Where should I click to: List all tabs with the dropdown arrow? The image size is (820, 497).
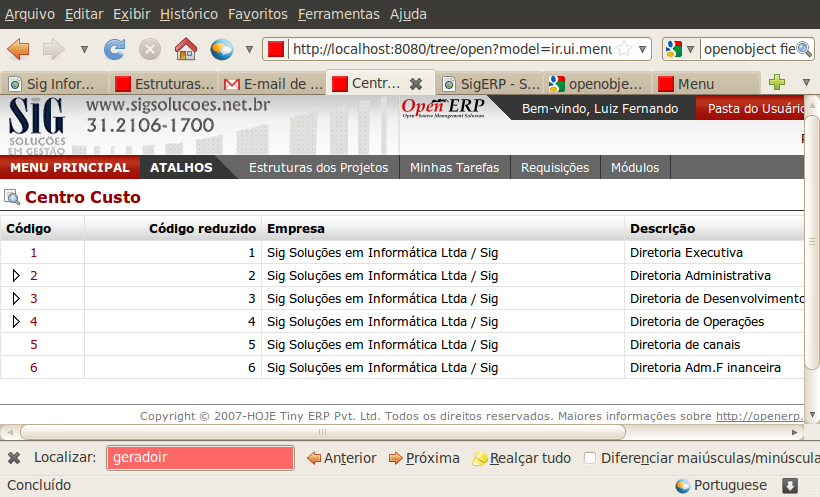(806, 82)
